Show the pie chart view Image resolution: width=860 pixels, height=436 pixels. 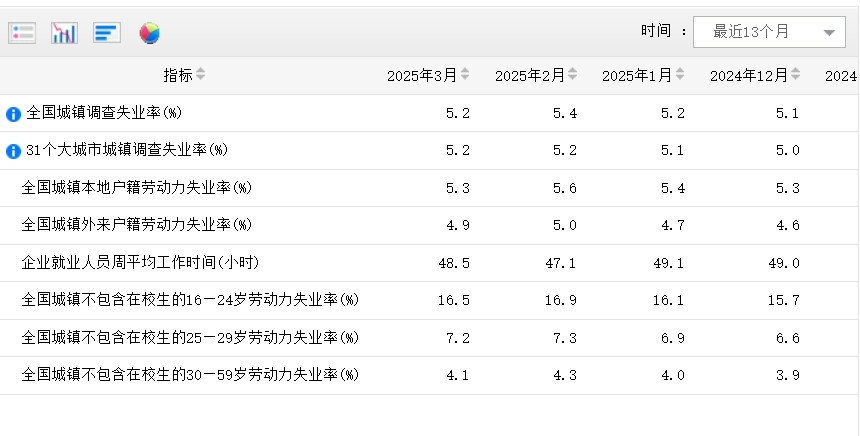(x=149, y=33)
